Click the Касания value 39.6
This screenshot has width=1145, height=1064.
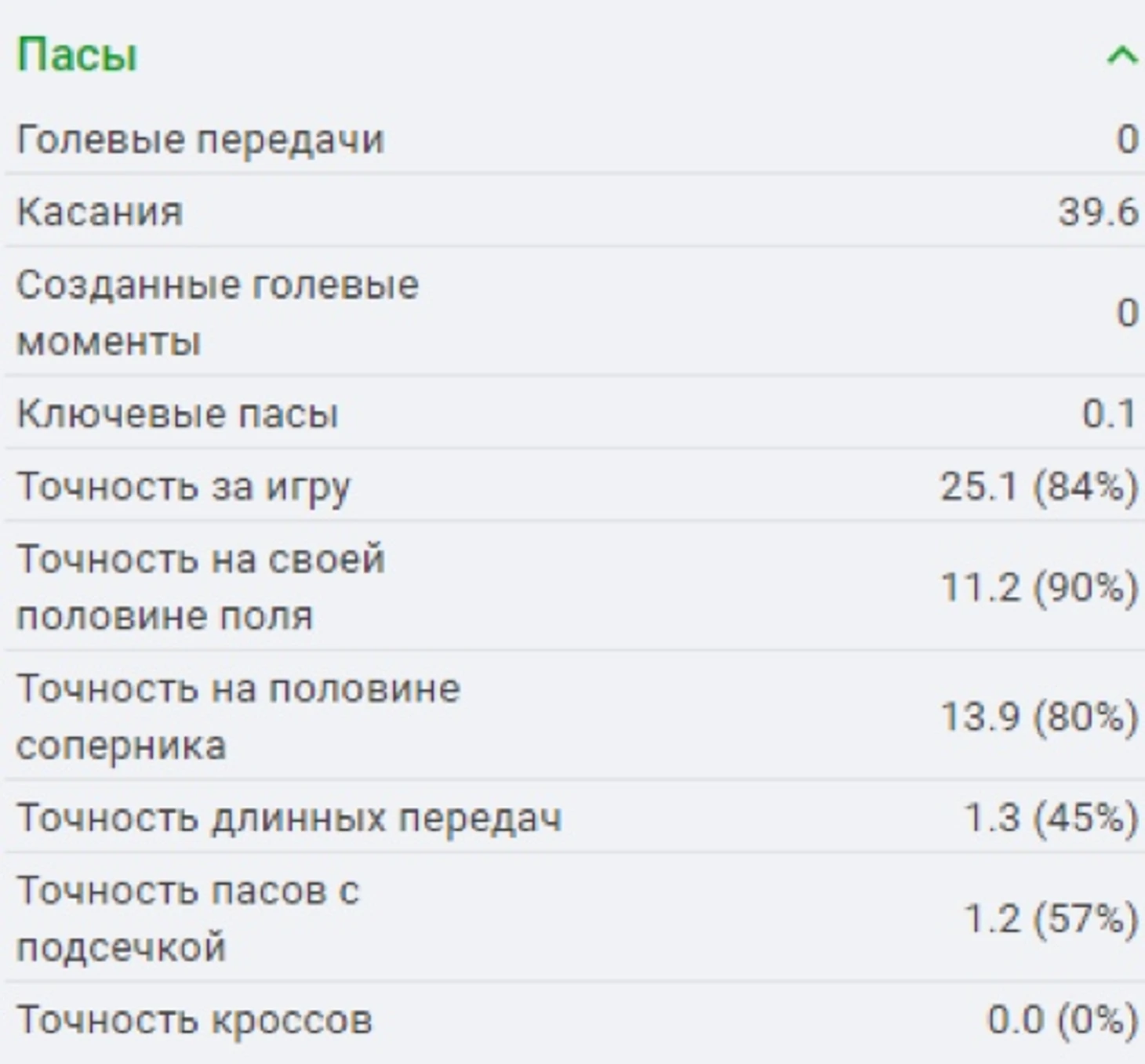click(x=1097, y=212)
